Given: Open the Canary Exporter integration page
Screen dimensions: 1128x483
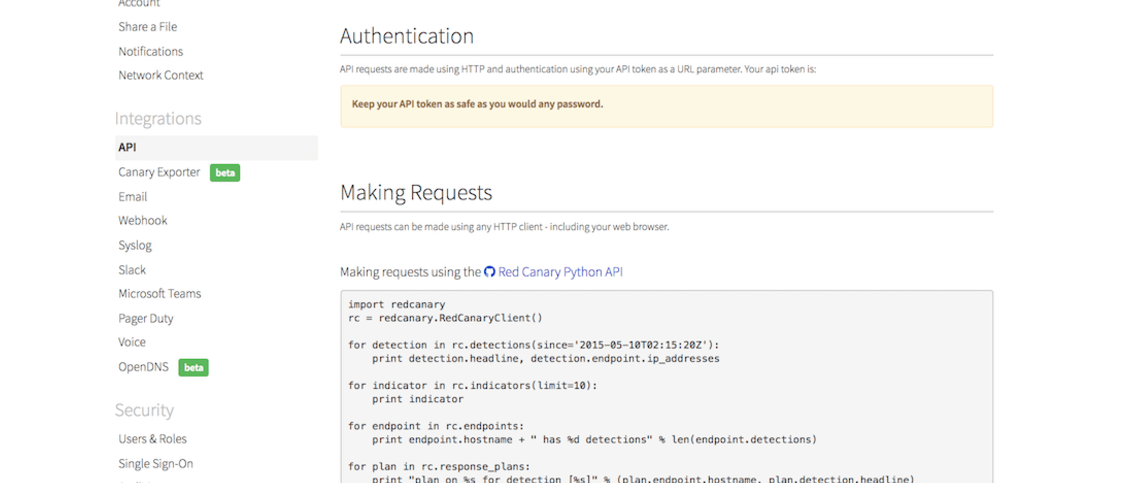Looking at the screenshot, I should point(159,172).
